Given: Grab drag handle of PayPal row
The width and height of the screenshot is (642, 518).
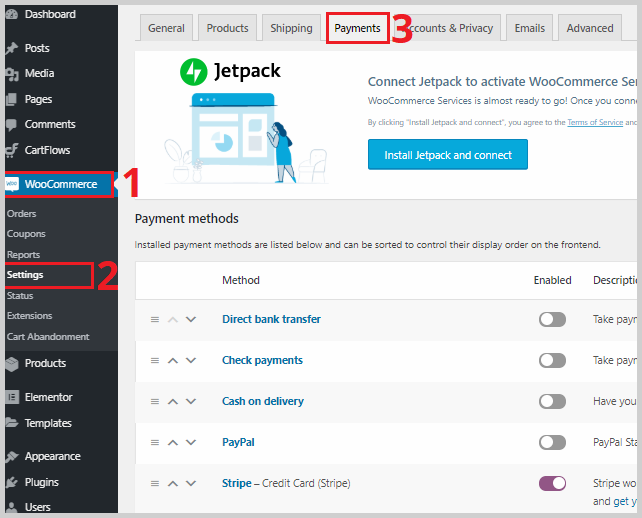Looking at the screenshot, I should (155, 442).
